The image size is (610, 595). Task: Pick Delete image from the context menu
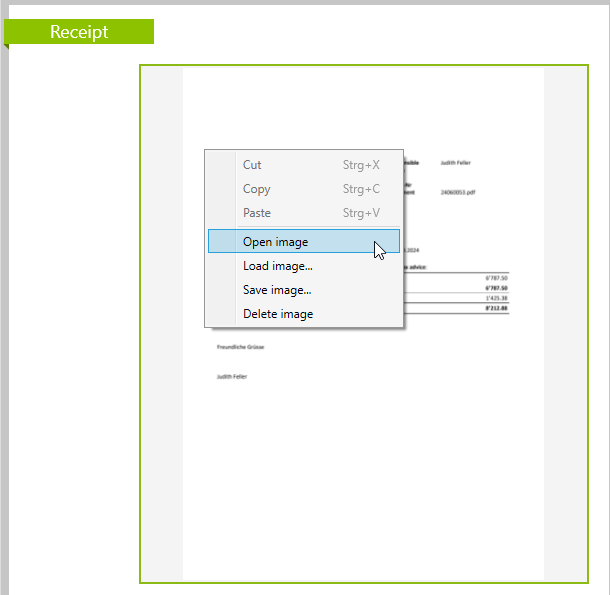point(277,314)
